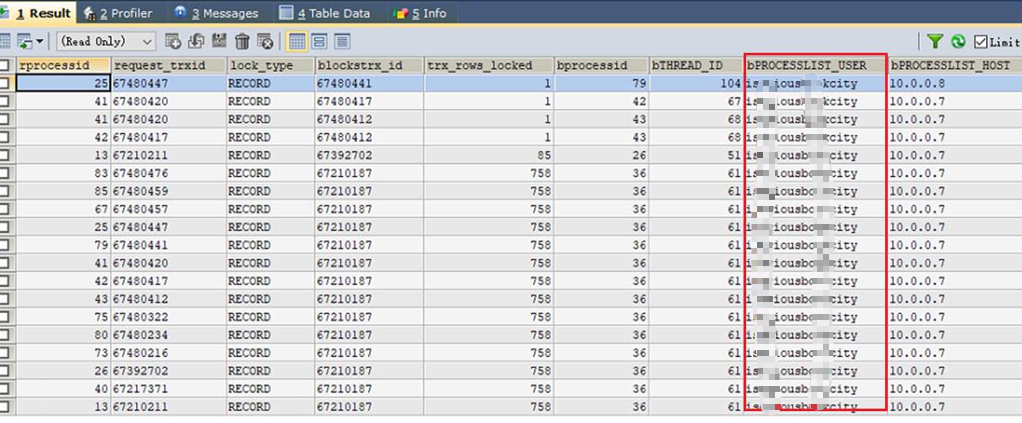Viewport: 1022px width, 423px height.
Task: Open the green filter funnel
Action: [934, 41]
